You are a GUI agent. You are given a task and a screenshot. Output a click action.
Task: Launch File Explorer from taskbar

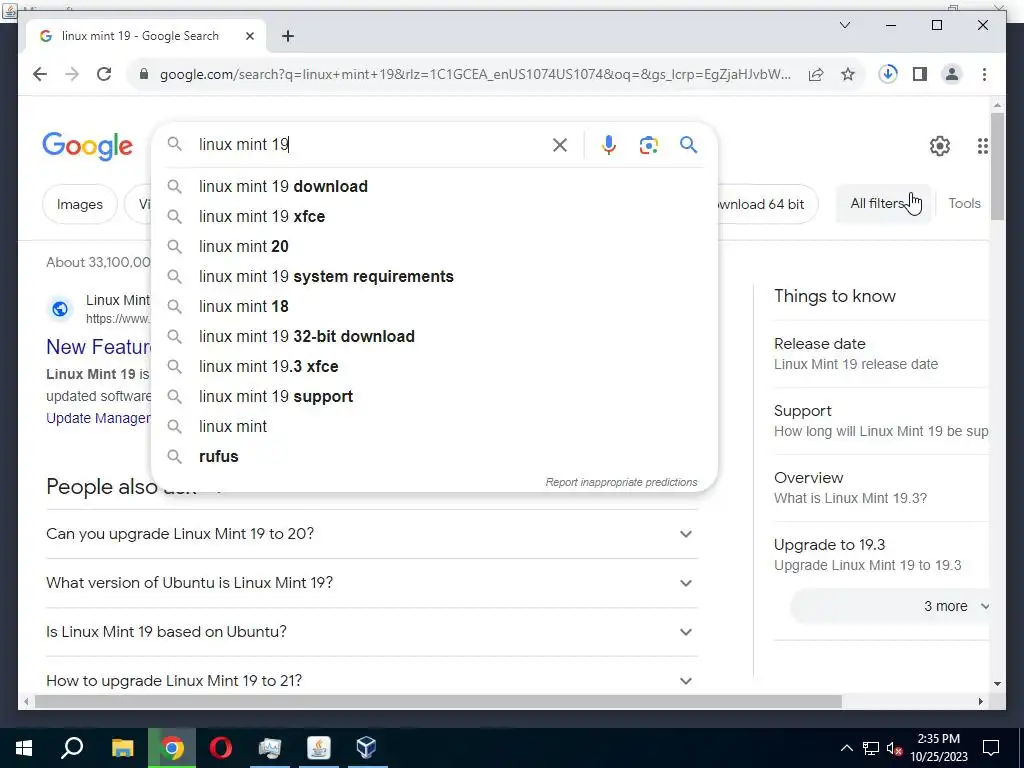click(x=122, y=748)
